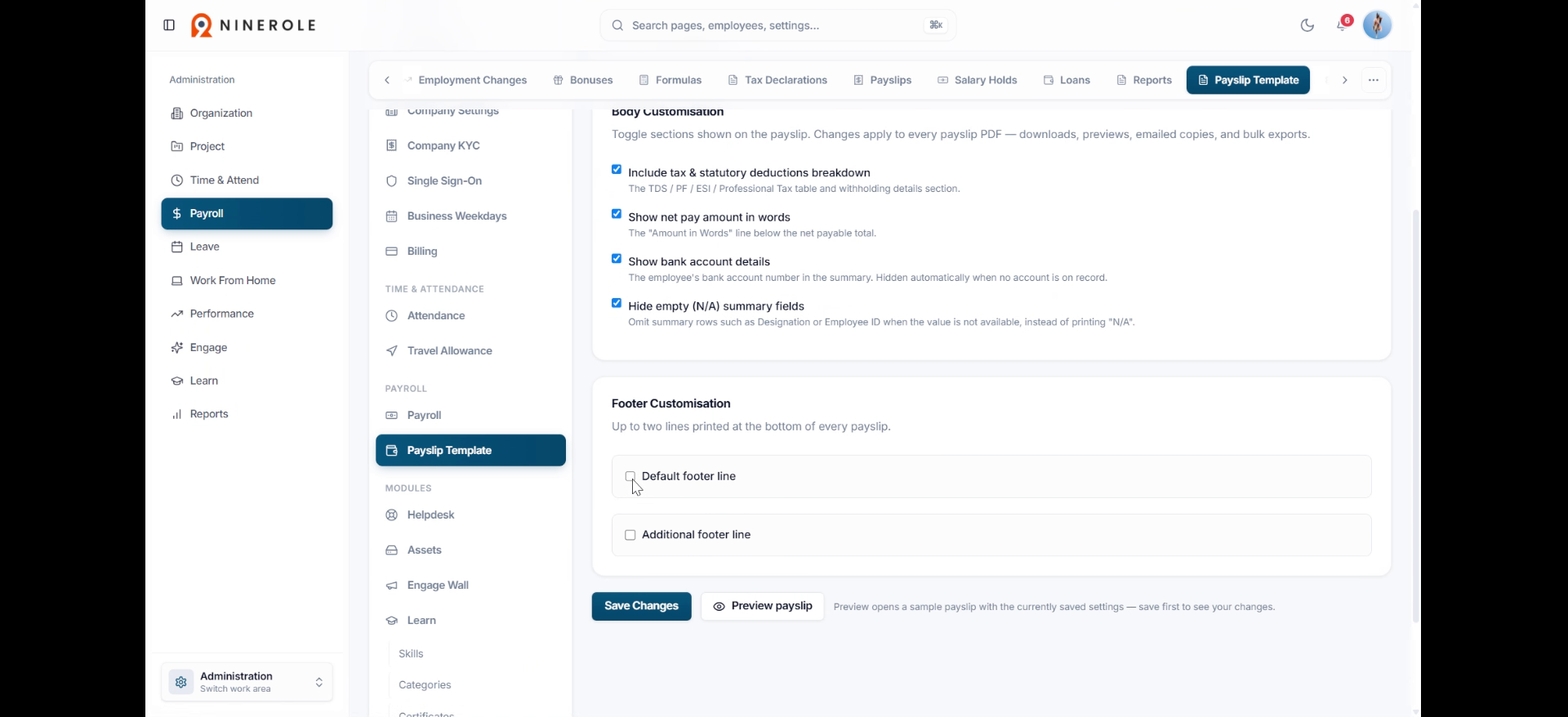Click Save Changes button
Screen dimensions: 1568x717
click(x=641, y=606)
